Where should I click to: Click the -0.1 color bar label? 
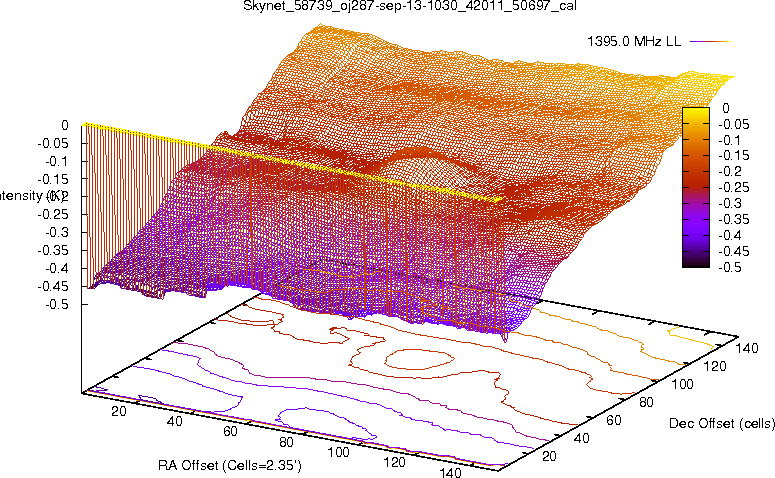tap(730, 140)
